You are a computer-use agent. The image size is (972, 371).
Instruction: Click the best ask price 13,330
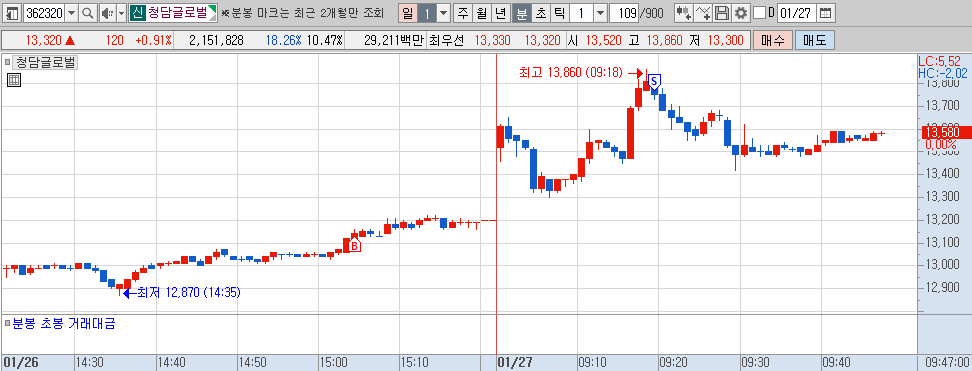[493, 41]
